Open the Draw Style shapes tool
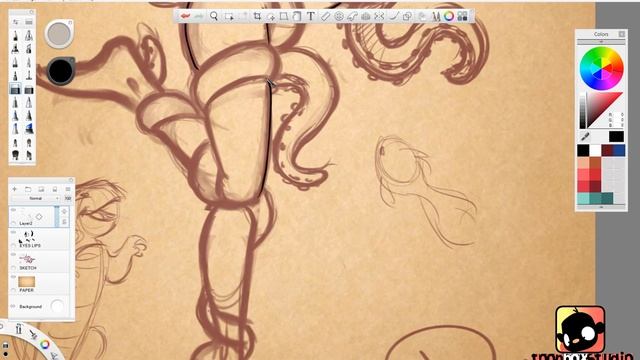Screen dimensions: 640x360 [407, 16]
